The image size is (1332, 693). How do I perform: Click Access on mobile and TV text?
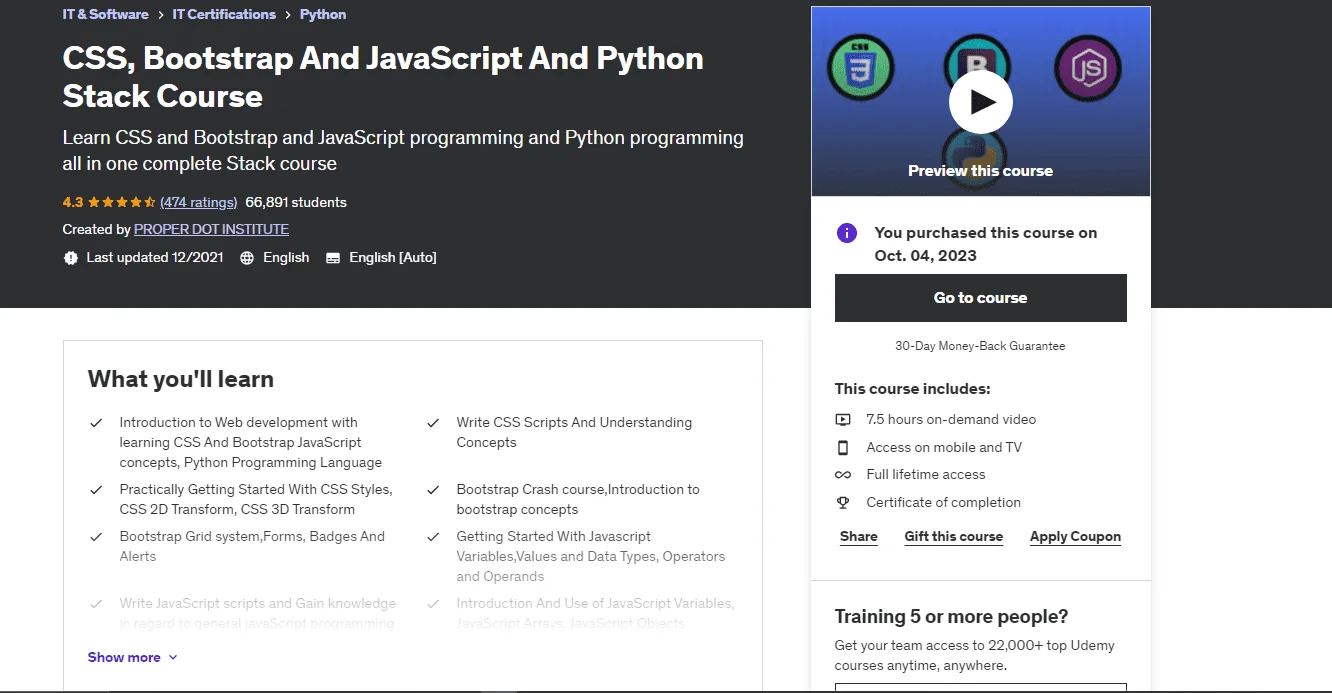(944, 447)
